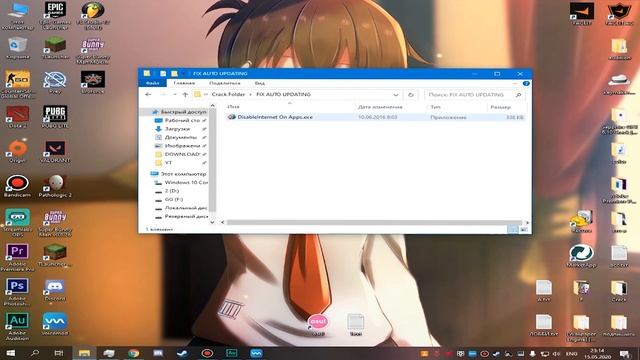This screenshot has height=360, width=640.
Task: Open the Вид ribbon tab
Action: tap(260, 83)
